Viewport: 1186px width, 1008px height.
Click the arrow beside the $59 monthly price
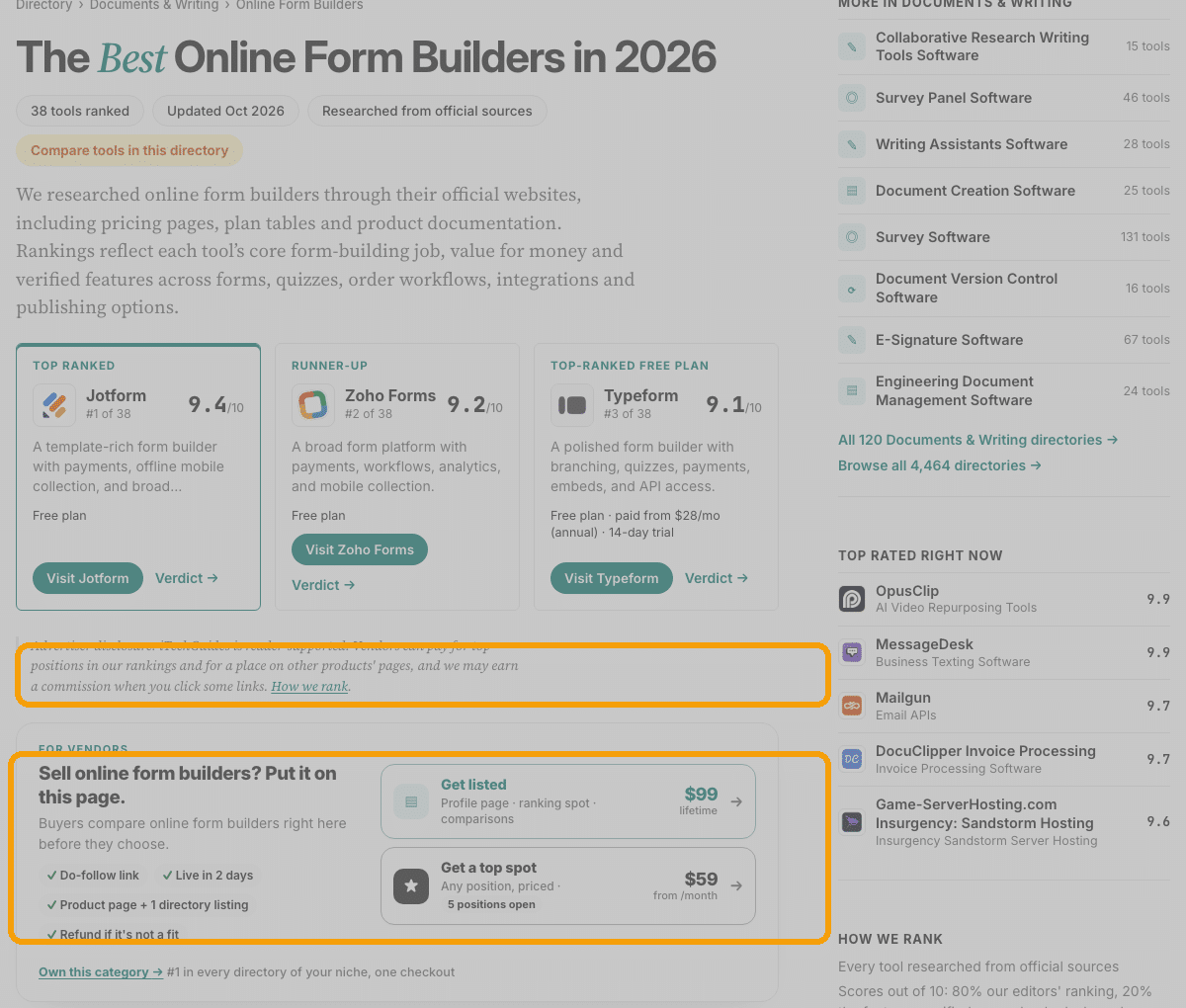(x=736, y=886)
